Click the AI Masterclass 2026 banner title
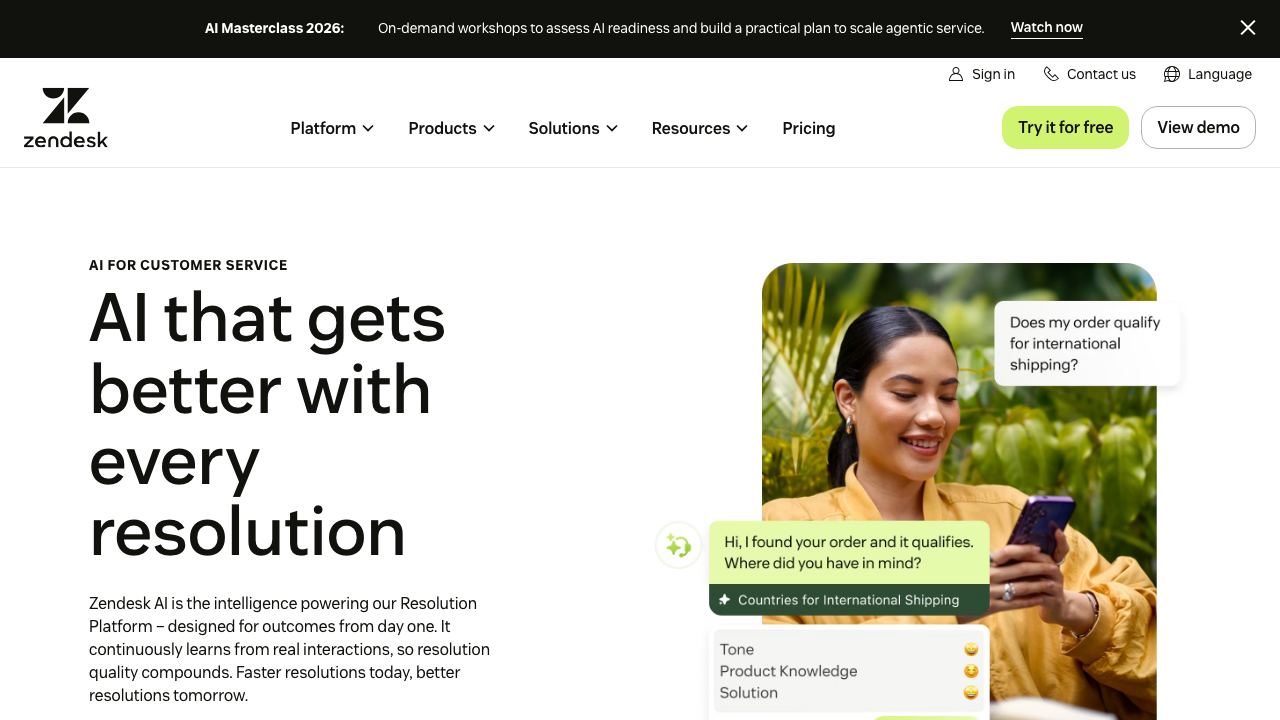The image size is (1280, 720). pyautogui.click(x=274, y=28)
